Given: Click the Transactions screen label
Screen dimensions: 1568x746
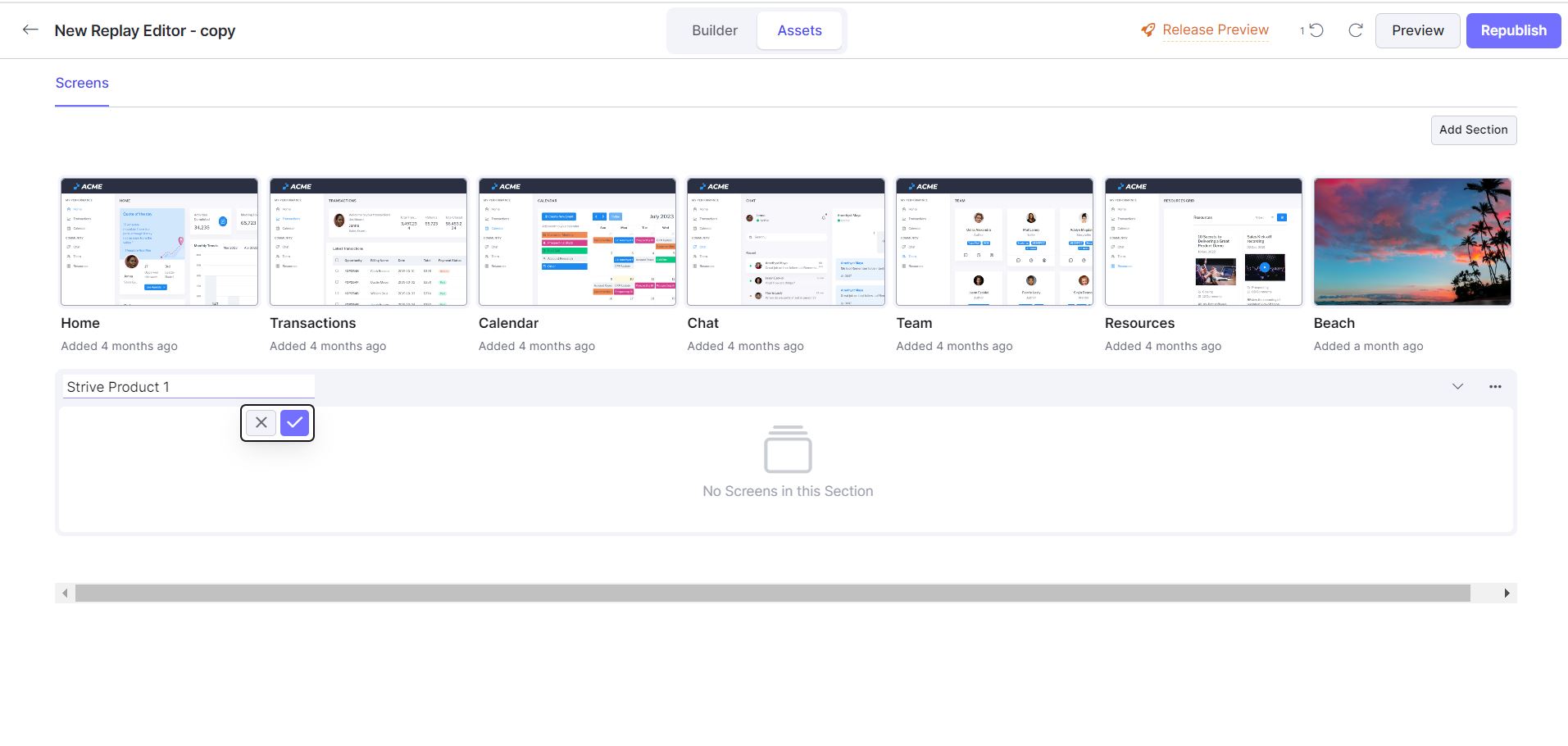Looking at the screenshot, I should click(x=313, y=323).
